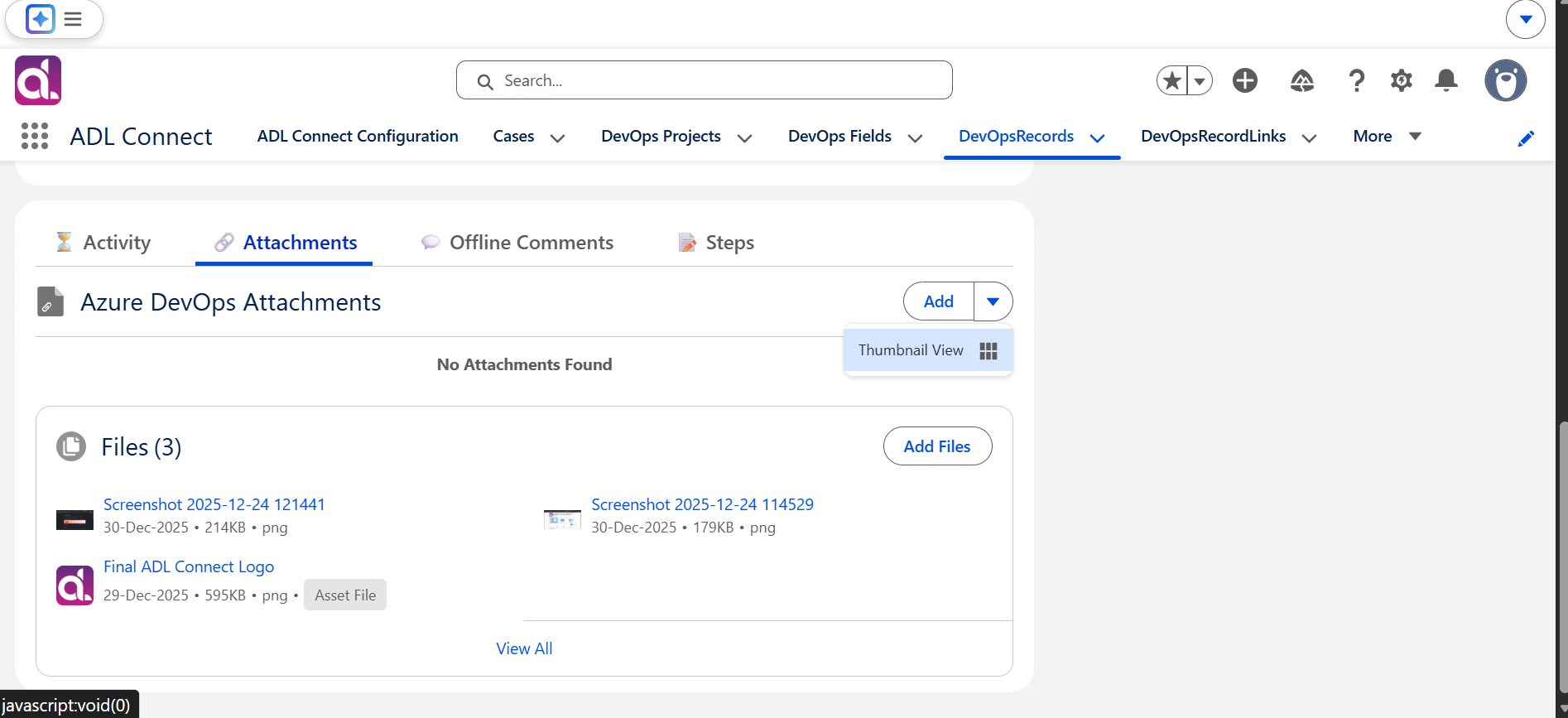This screenshot has width=1568, height=718.
Task: View notifications bell
Action: tap(1446, 80)
